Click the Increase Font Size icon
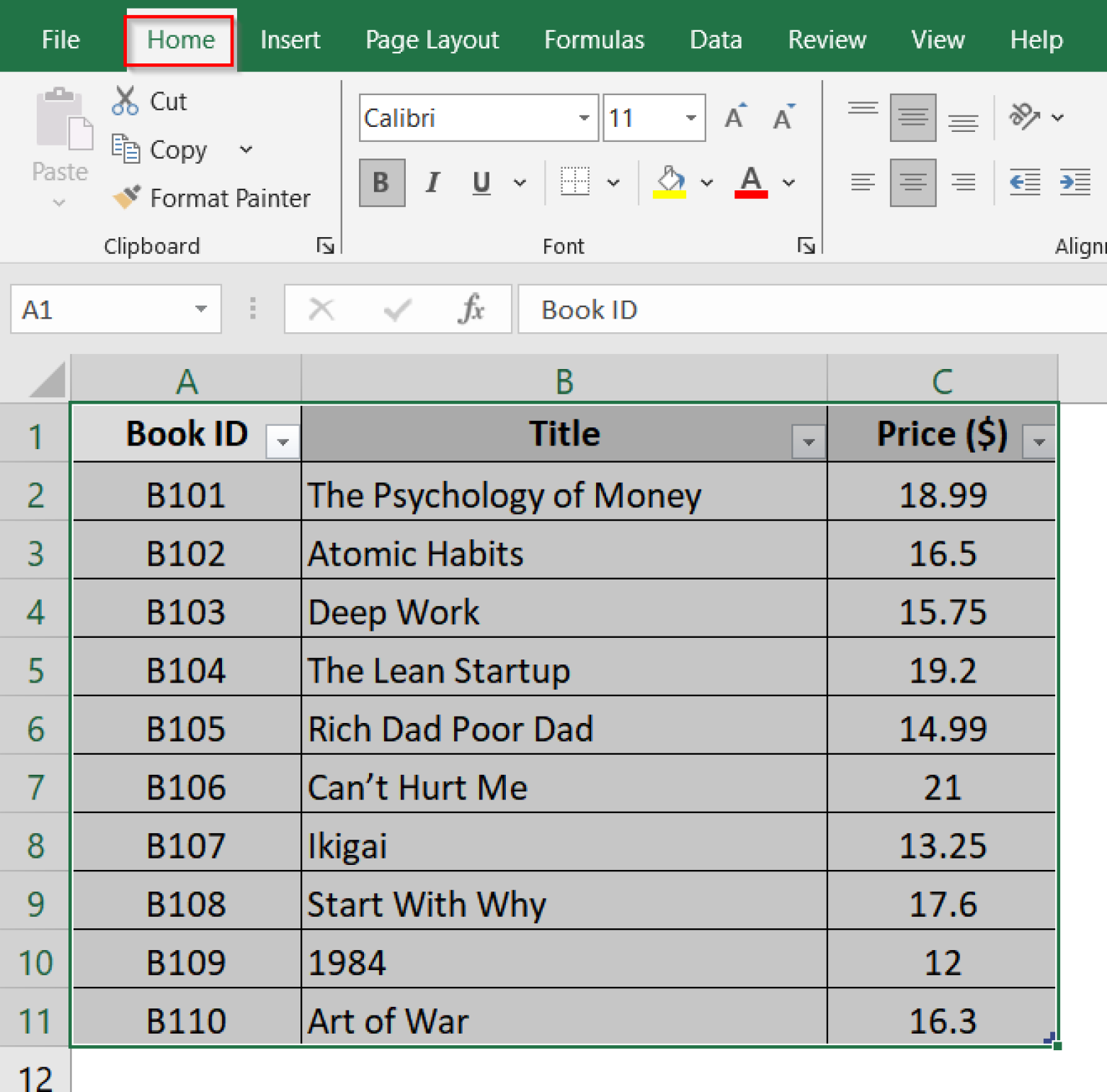 click(x=734, y=117)
